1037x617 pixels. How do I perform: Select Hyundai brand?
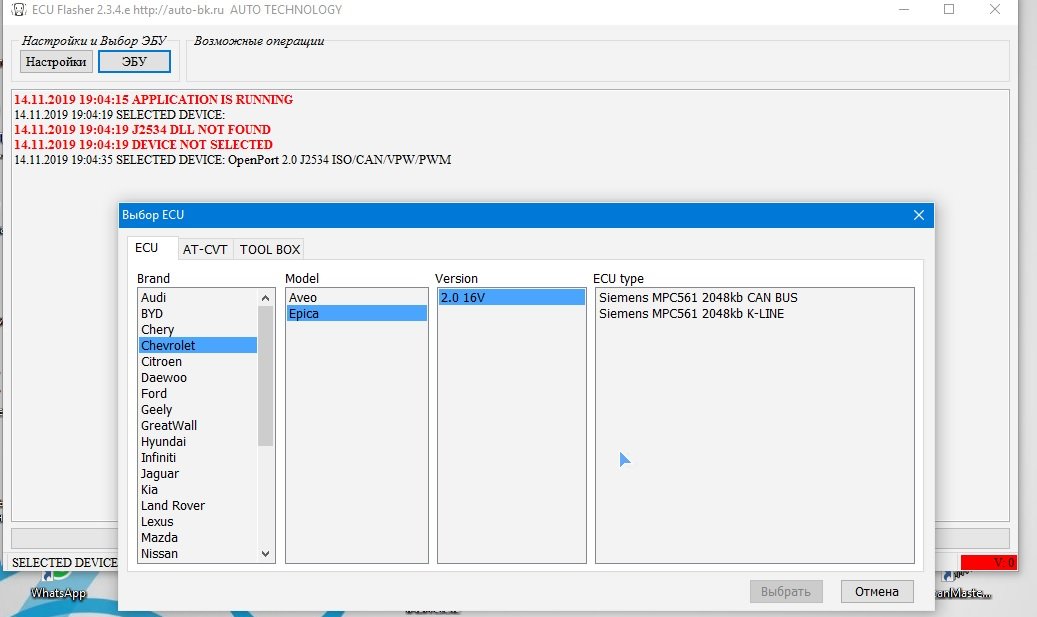[x=198, y=442]
